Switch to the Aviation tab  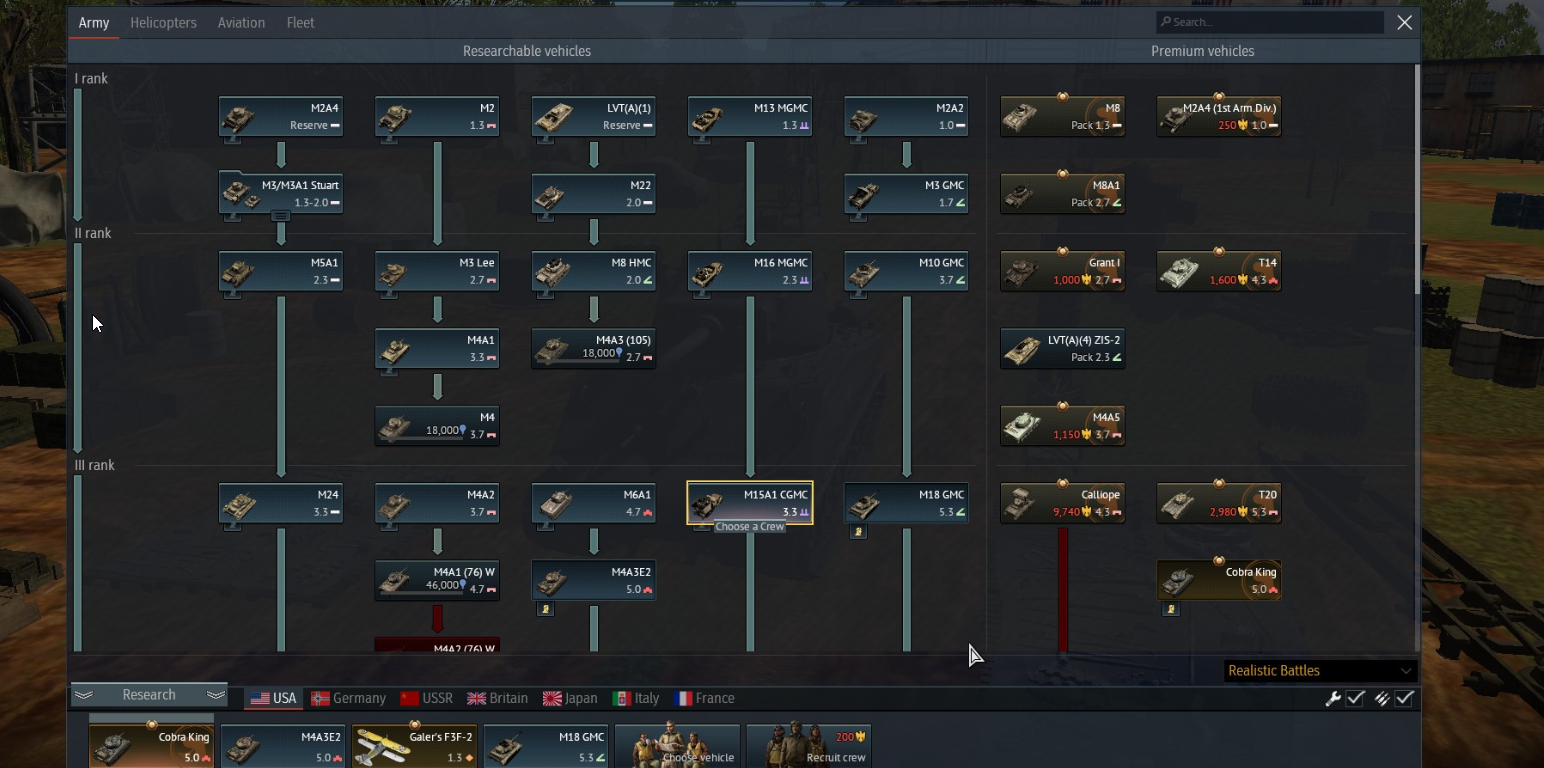pyautogui.click(x=241, y=23)
